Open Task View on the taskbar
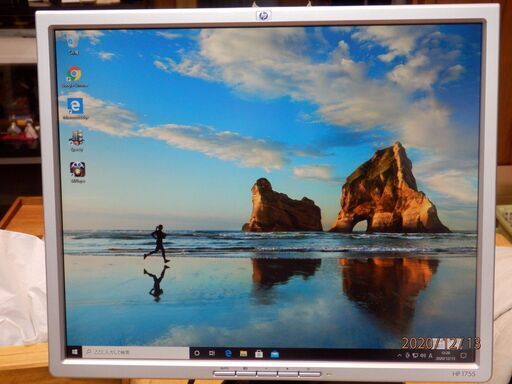512x384 pixels. 212,353
